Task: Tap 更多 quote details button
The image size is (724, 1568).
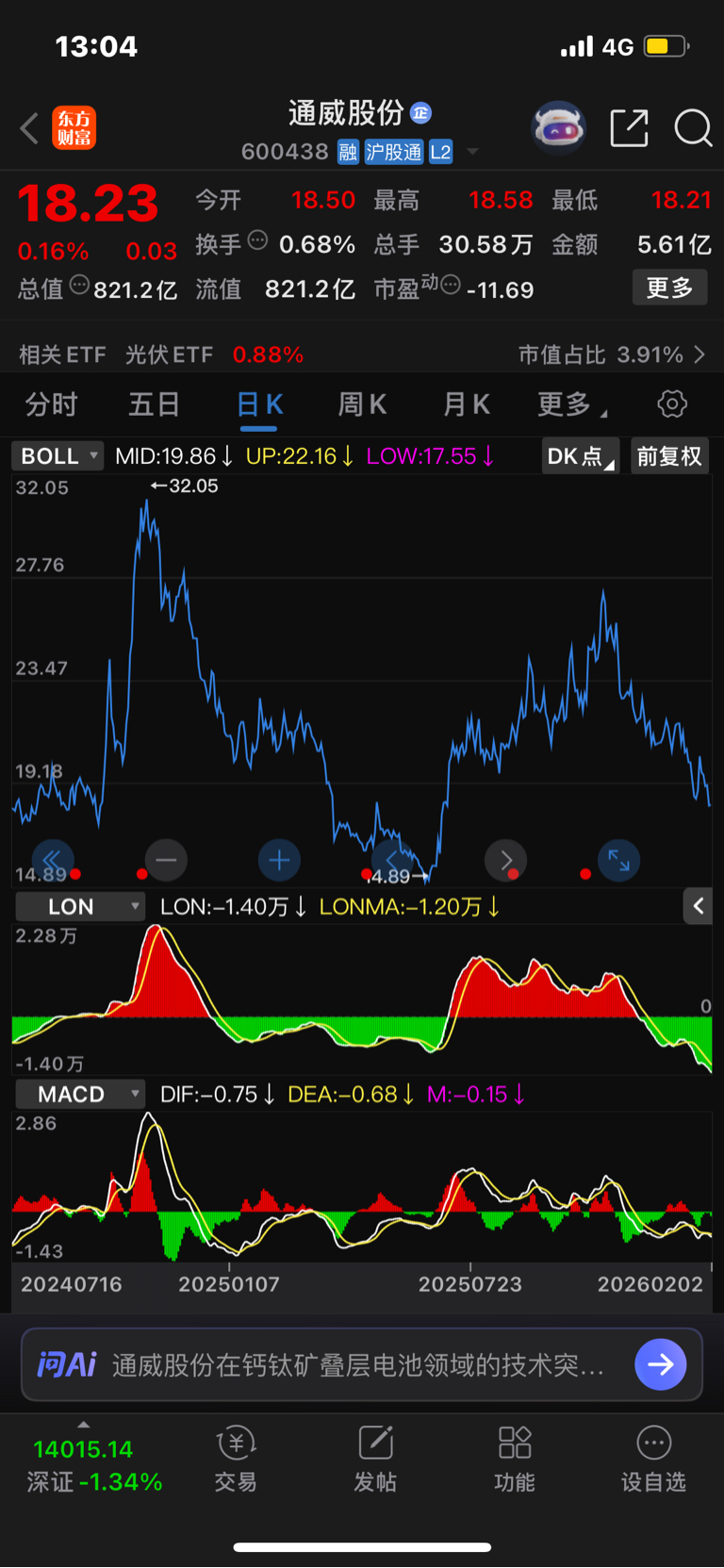Action: click(x=669, y=288)
